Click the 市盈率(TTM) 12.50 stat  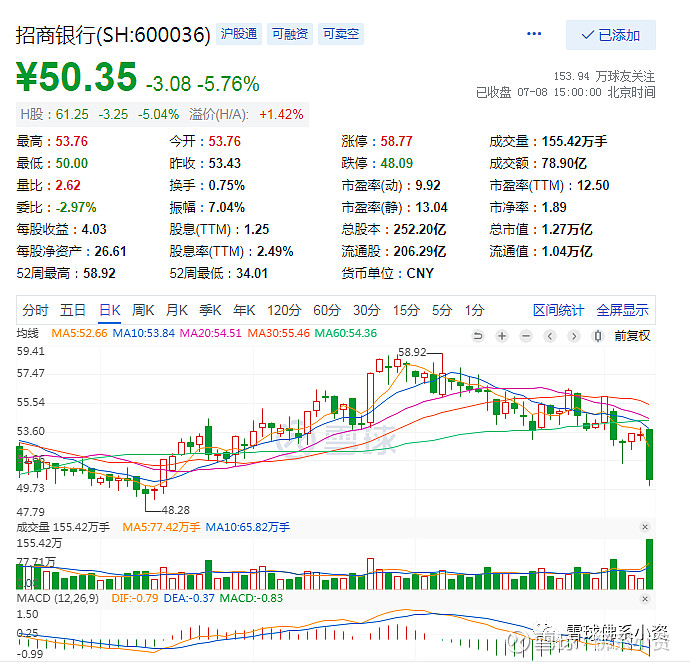[x=549, y=185]
